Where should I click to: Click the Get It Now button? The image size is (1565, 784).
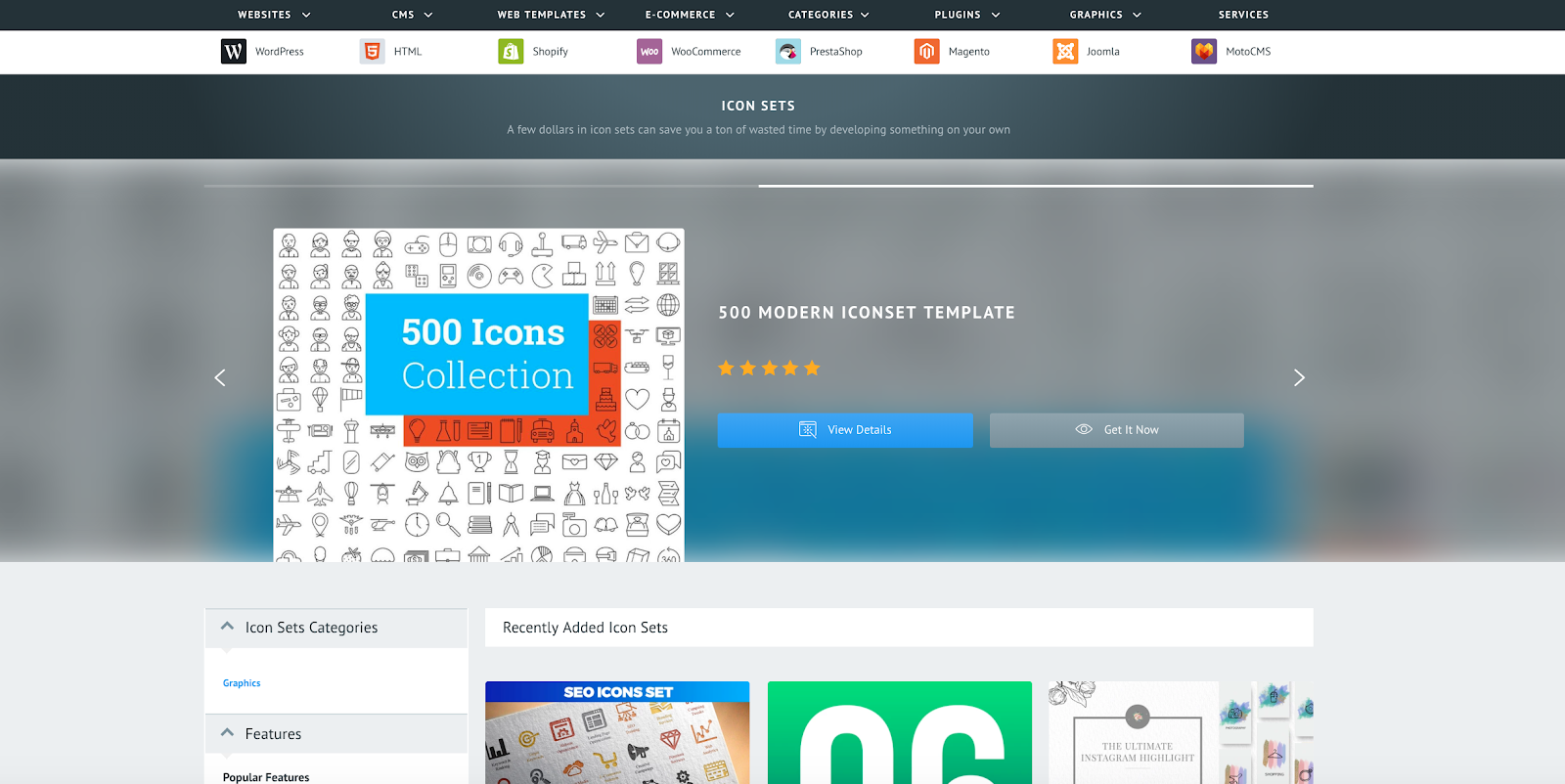tap(1117, 430)
